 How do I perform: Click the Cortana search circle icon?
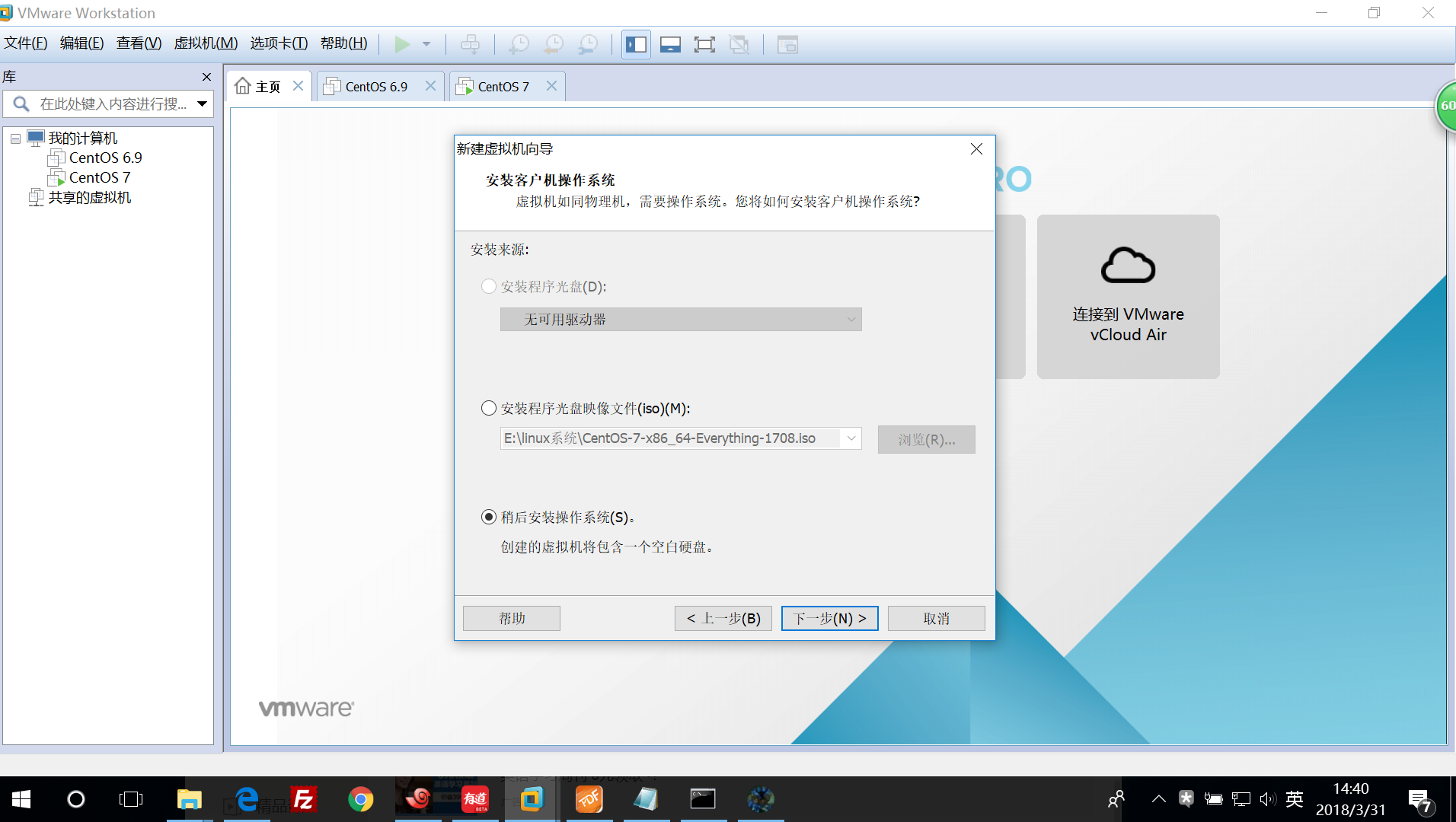point(76,799)
